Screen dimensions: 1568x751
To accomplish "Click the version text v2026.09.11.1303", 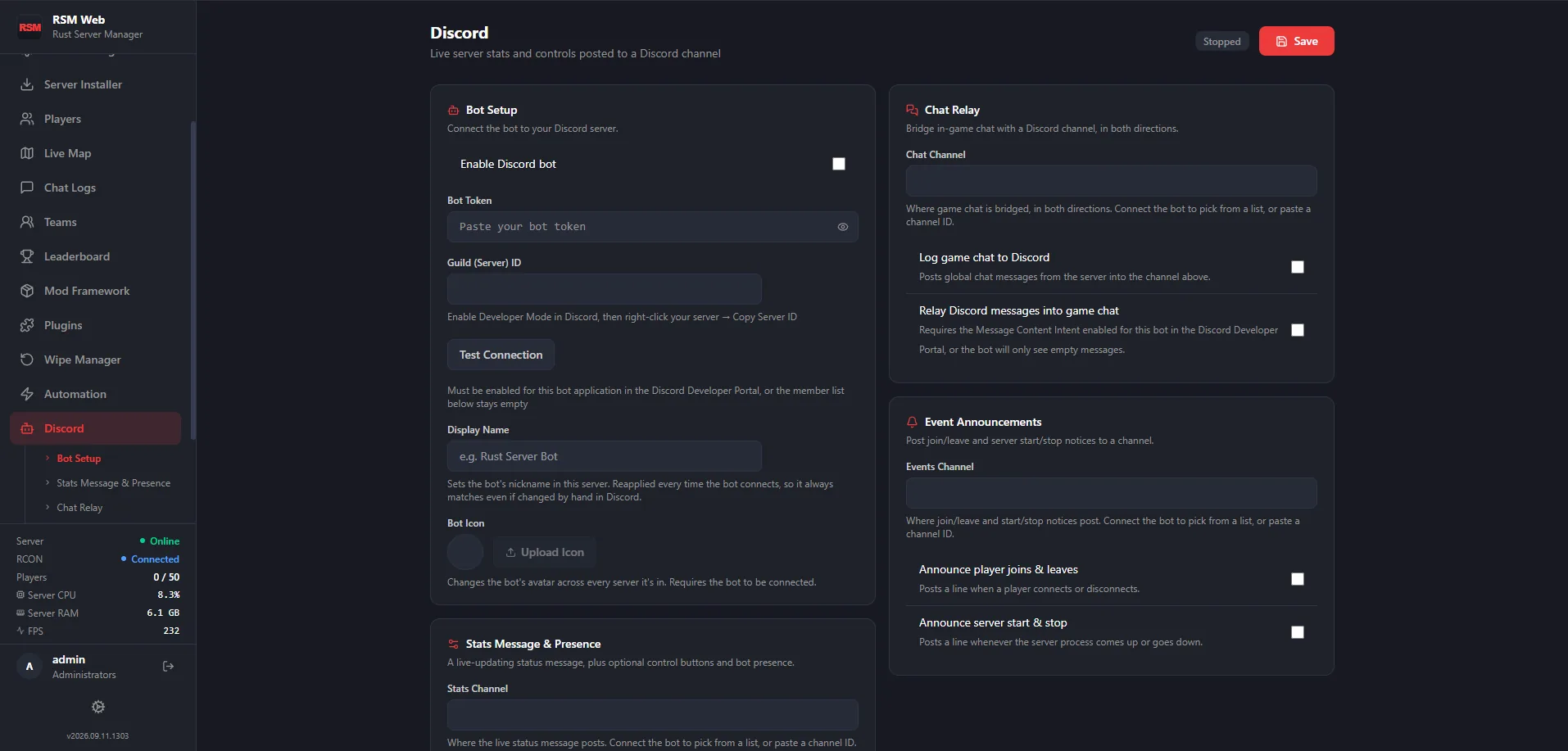I will (97, 736).
